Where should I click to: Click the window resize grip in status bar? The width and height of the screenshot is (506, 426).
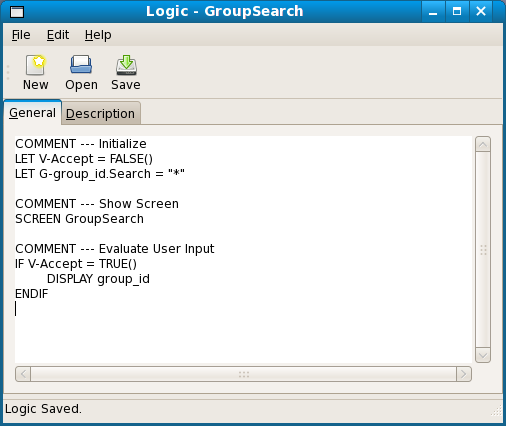point(496,411)
